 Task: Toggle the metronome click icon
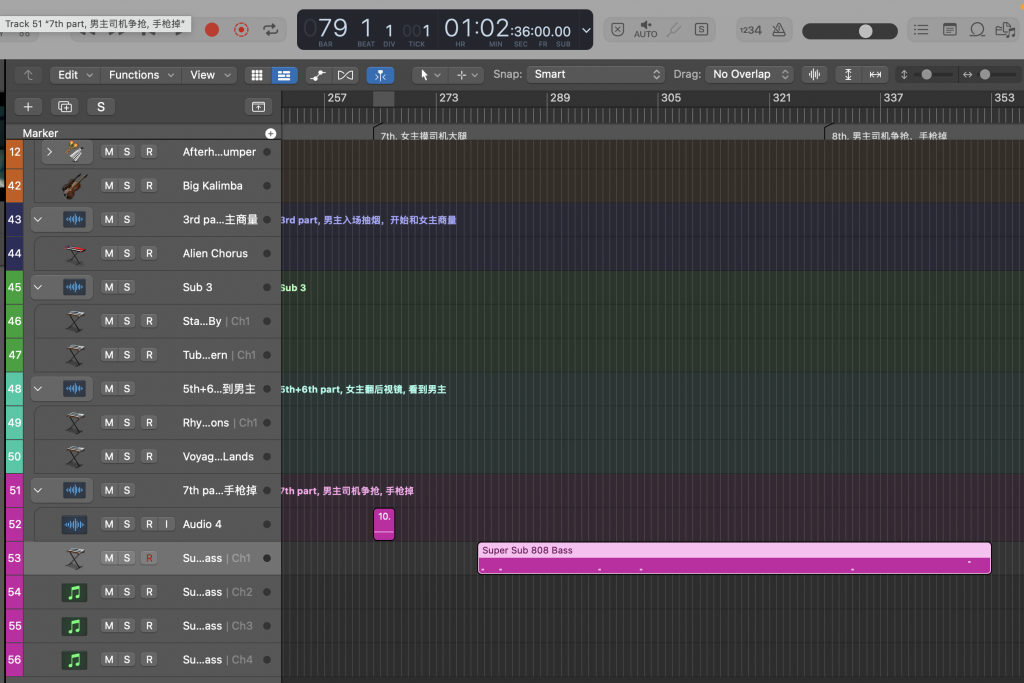778,29
